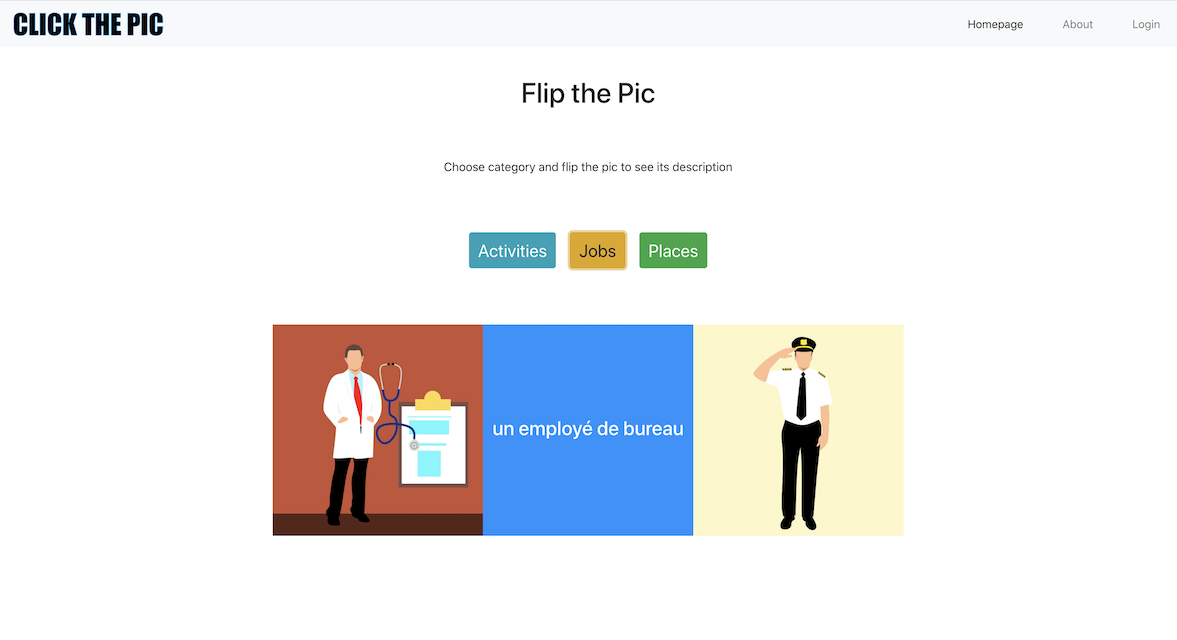Switch to the Places category
This screenshot has width=1177, height=640.
[673, 251]
